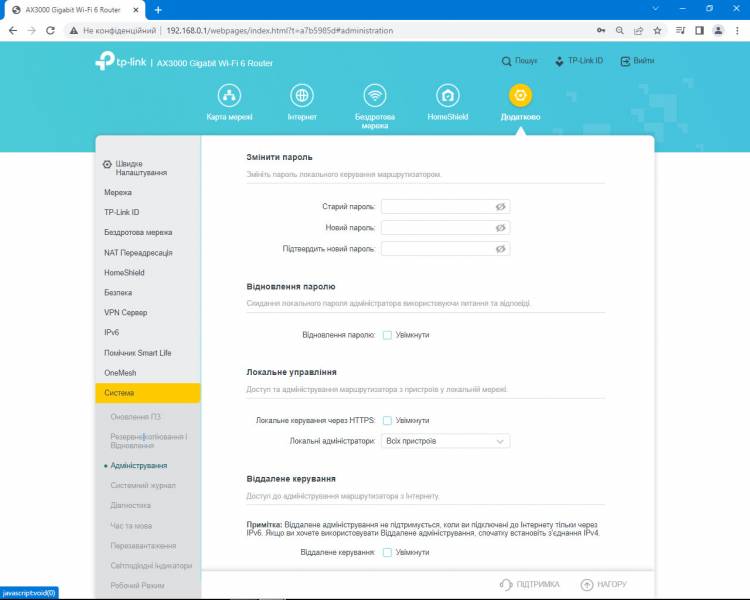Collapse the Система sidebar section
This screenshot has width=750, height=600.
click(148, 393)
